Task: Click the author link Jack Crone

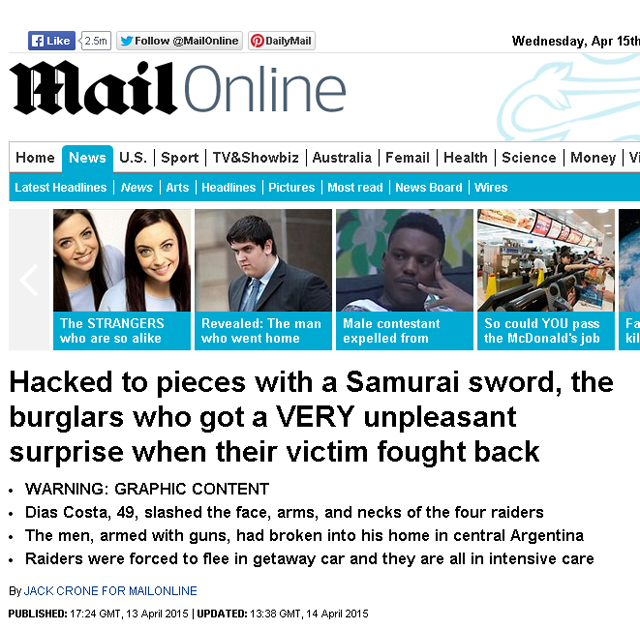Action: click(110, 591)
